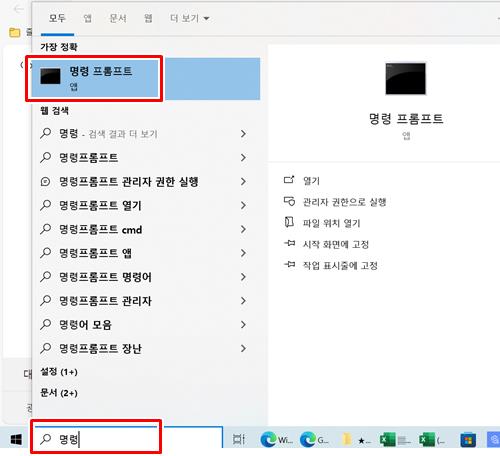The width and height of the screenshot is (500, 456).
Task: Open Task View on the taskbar
Action: [239, 439]
